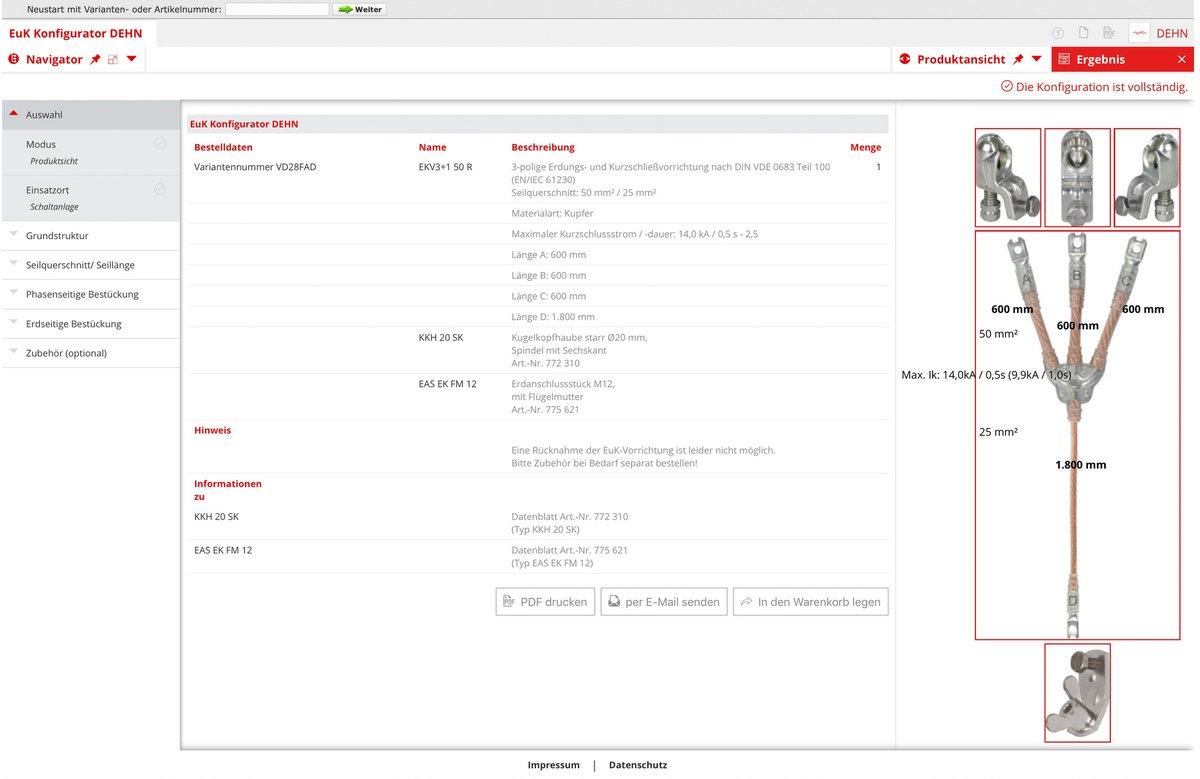Click the Navigator pop-out window icon
1200x779 pixels.
click(113, 59)
